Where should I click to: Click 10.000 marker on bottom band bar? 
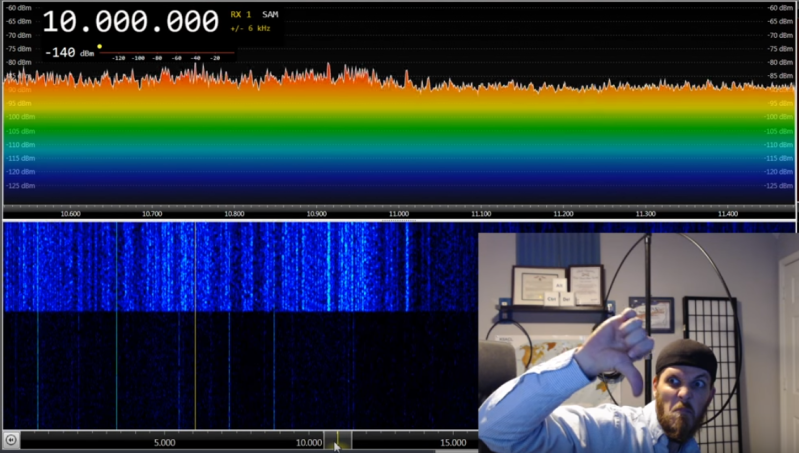[x=308, y=442]
